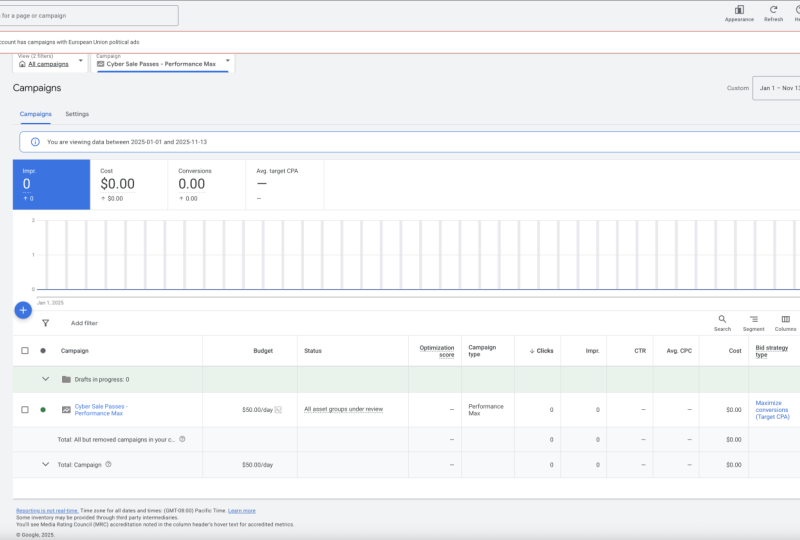Check the select-all campaigns checkbox
This screenshot has height=540, width=800.
(x=24, y=351)
